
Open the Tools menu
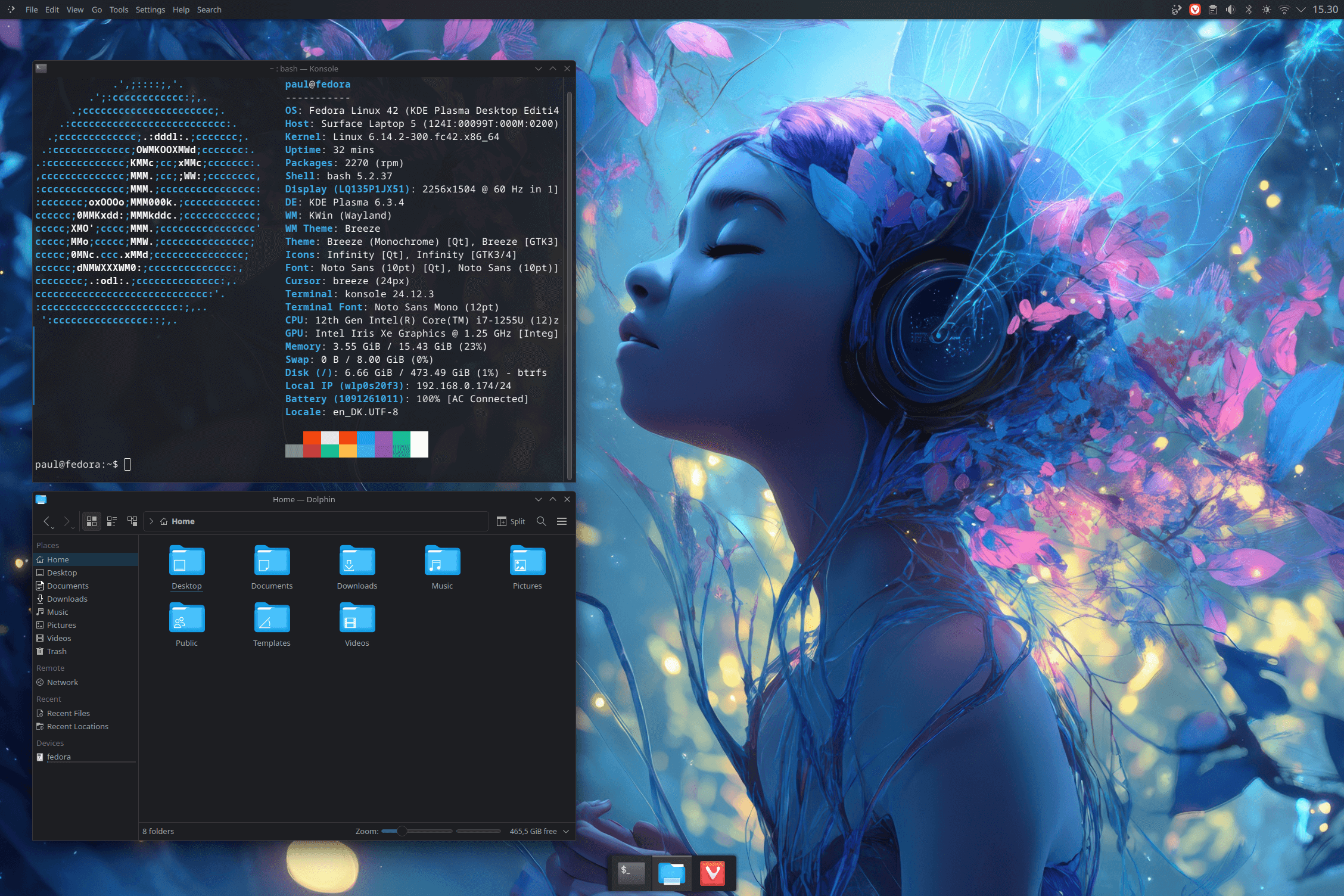(119, 10)
